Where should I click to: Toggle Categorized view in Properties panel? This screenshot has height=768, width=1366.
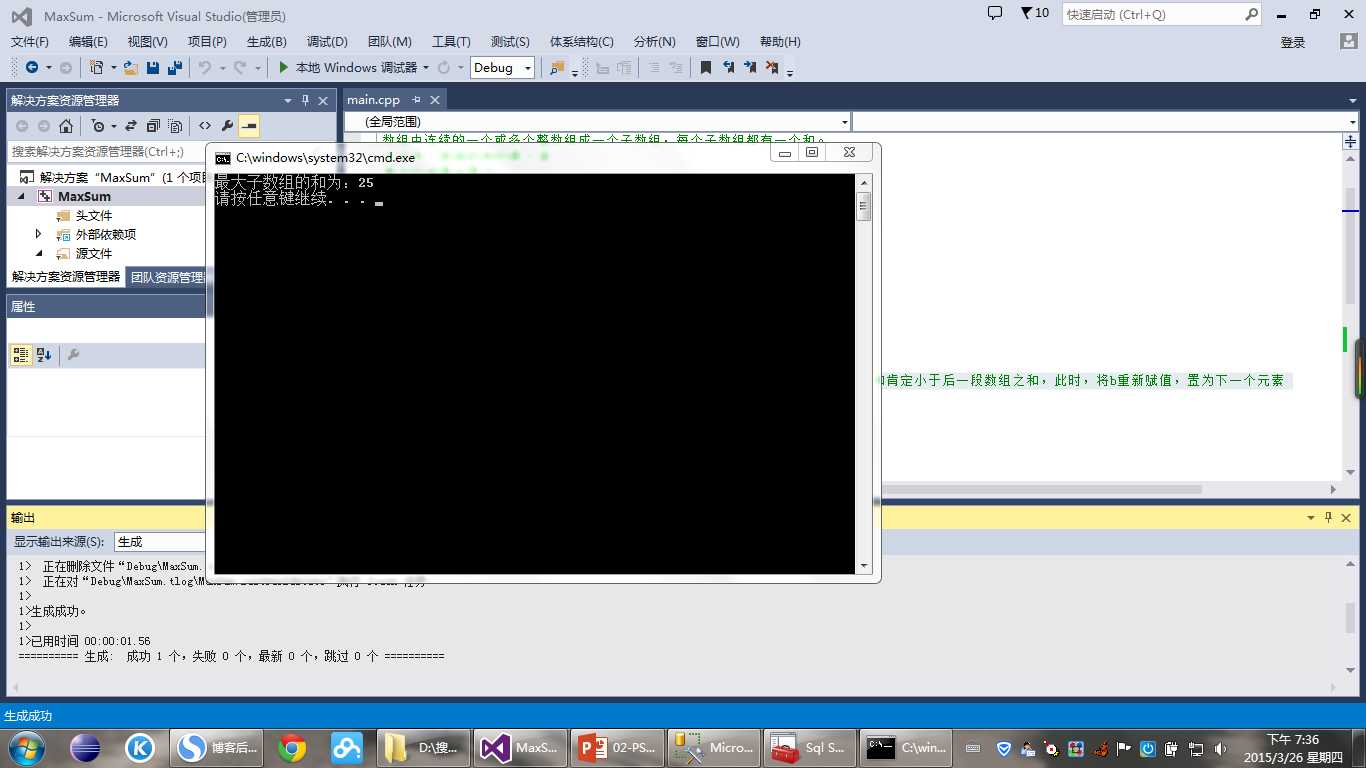point(21,355)
